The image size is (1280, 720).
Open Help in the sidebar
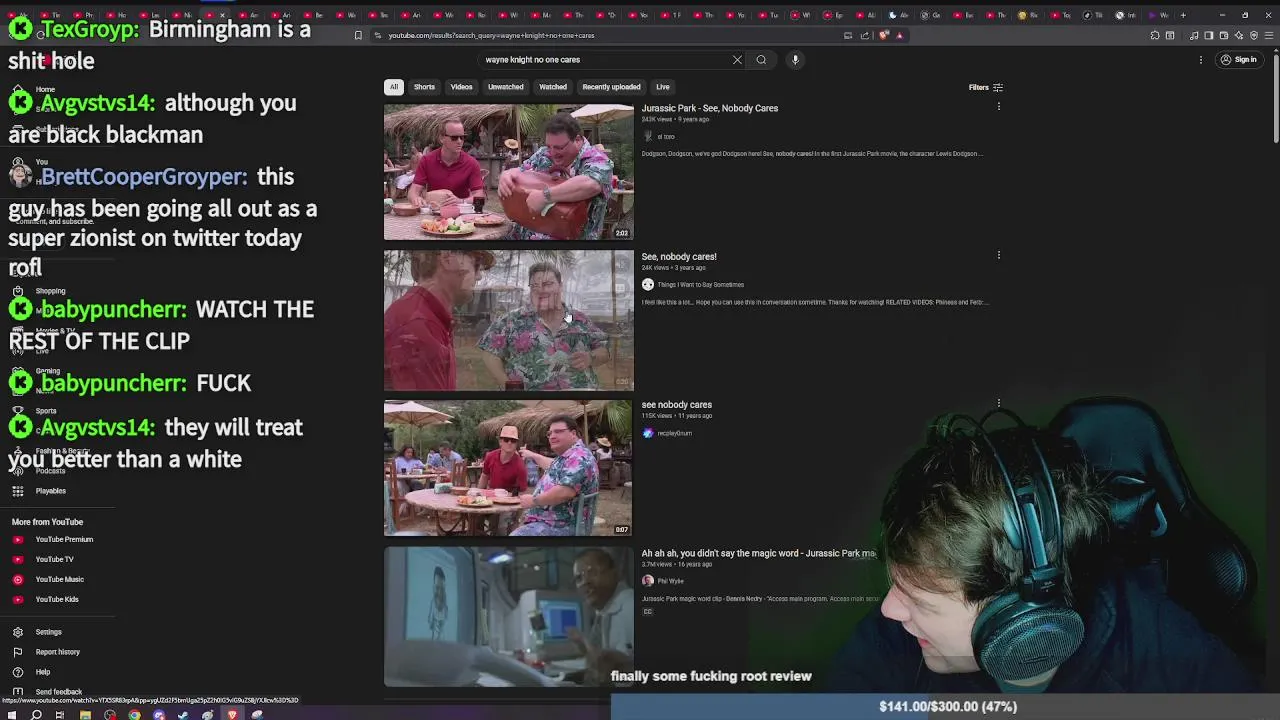tap(42, 672)
